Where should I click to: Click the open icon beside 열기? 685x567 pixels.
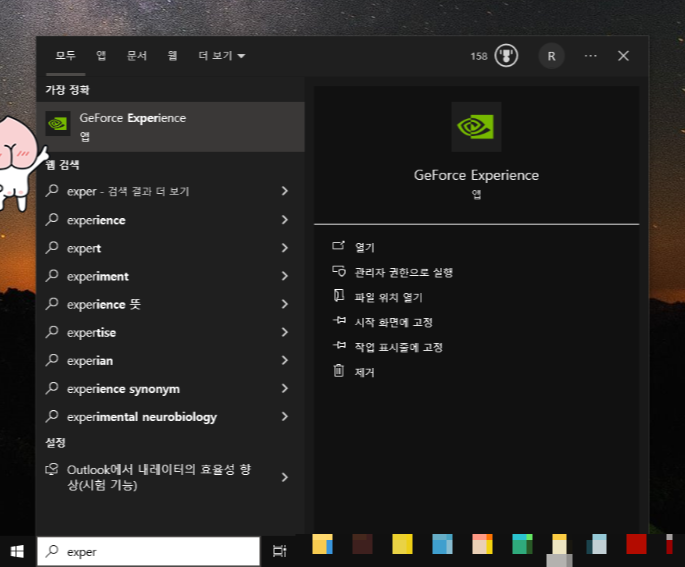point(339,245)
